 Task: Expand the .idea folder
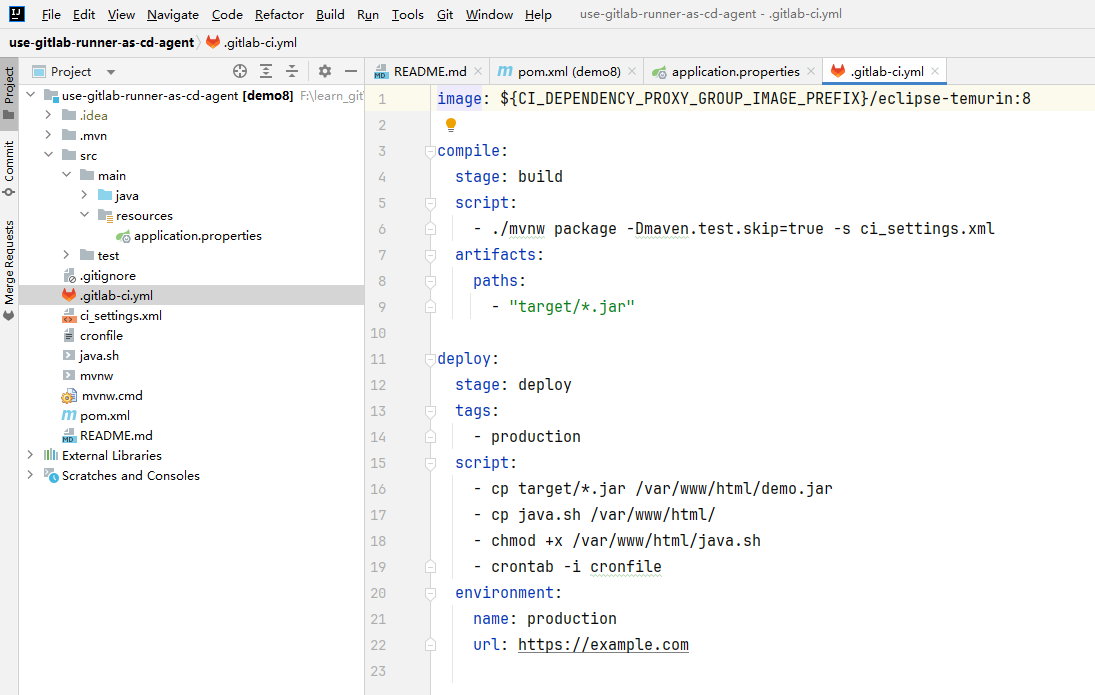[48, 115]
